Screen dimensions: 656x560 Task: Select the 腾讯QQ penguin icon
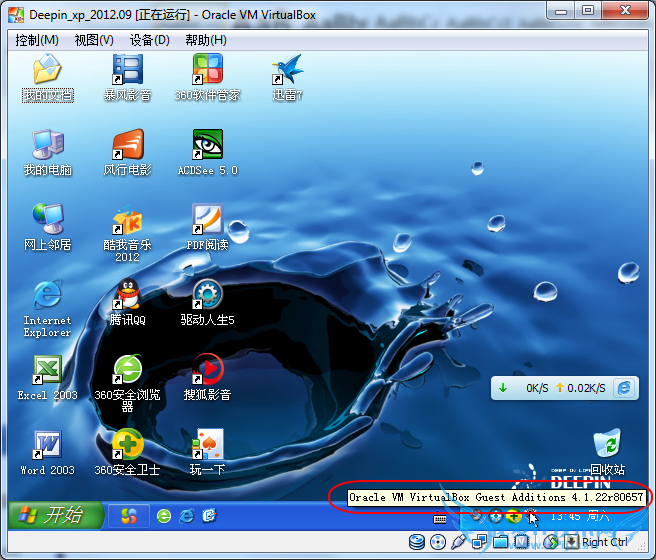tap(127, 296)
